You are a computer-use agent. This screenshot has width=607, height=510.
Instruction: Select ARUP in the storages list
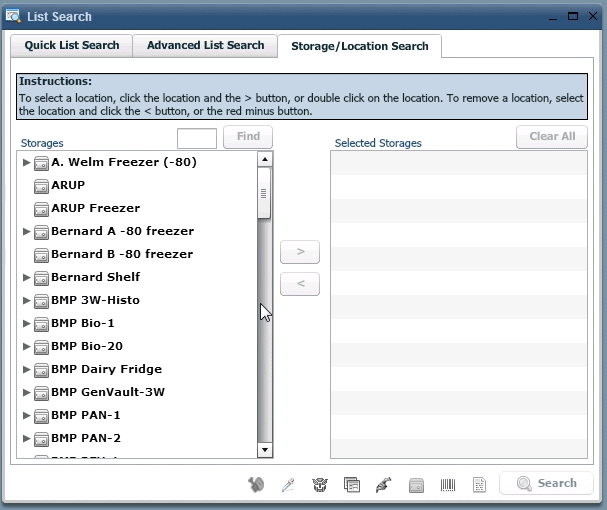point(68,185)
